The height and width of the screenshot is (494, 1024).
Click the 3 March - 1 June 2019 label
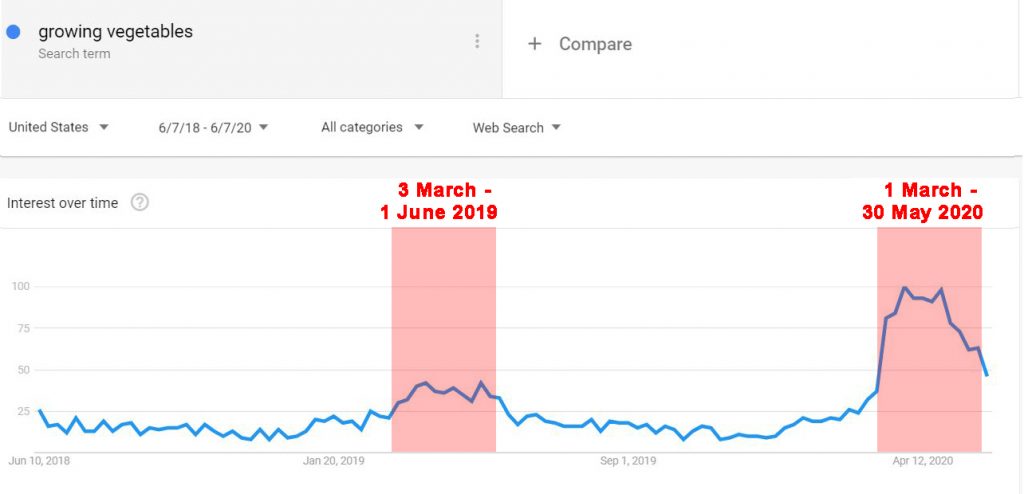(440, 201)
